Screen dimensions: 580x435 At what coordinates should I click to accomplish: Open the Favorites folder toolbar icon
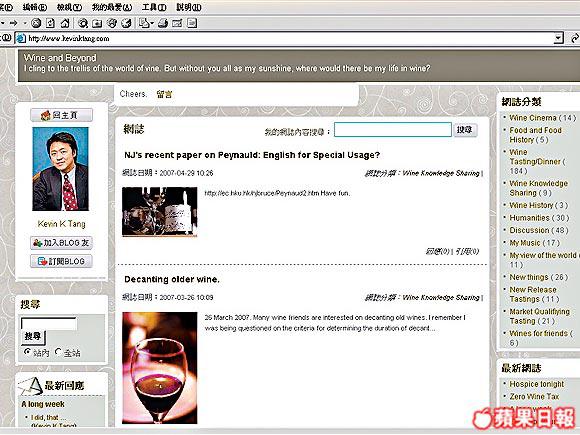[x=97, y=23]
